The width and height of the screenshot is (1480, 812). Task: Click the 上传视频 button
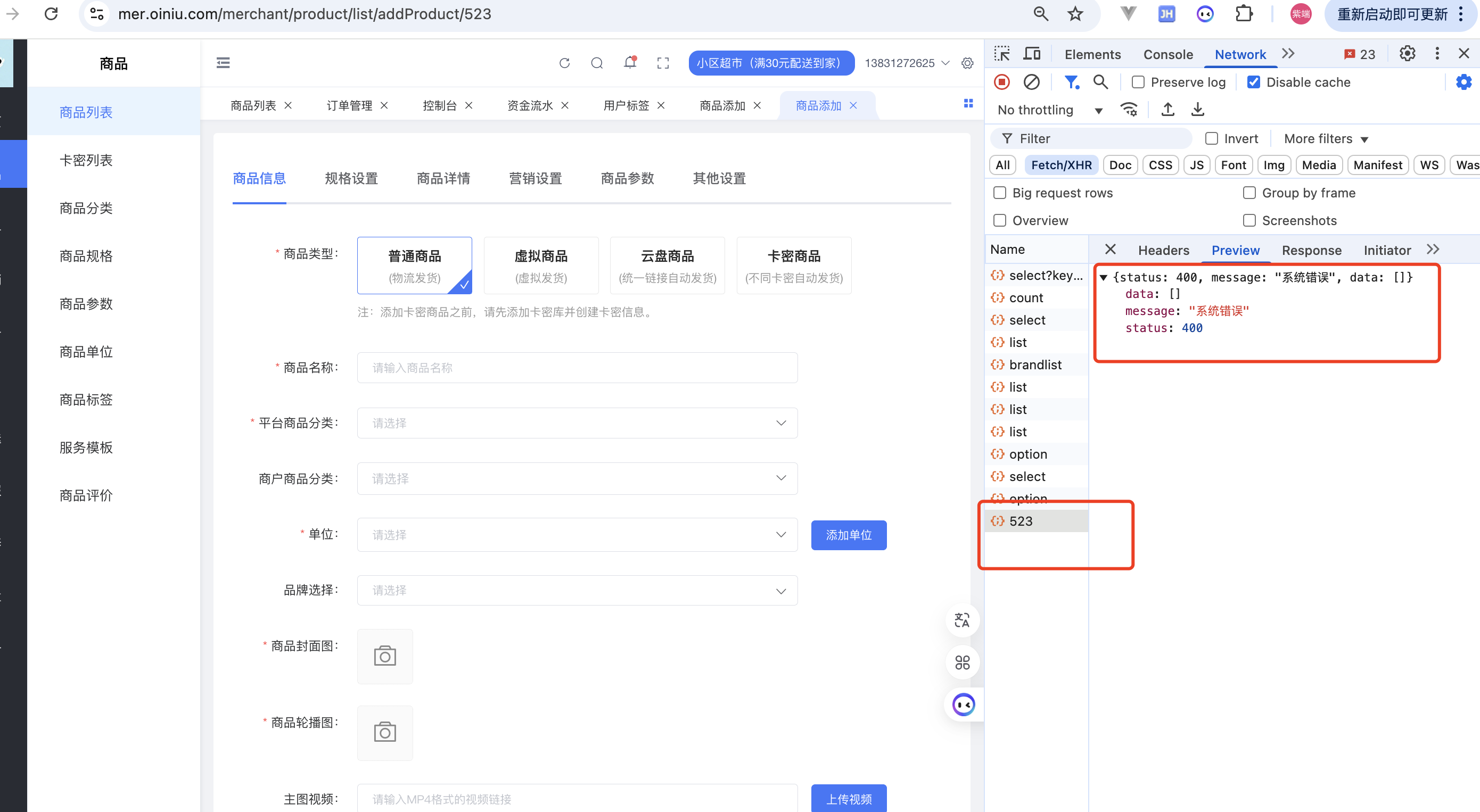pos(849,798)
